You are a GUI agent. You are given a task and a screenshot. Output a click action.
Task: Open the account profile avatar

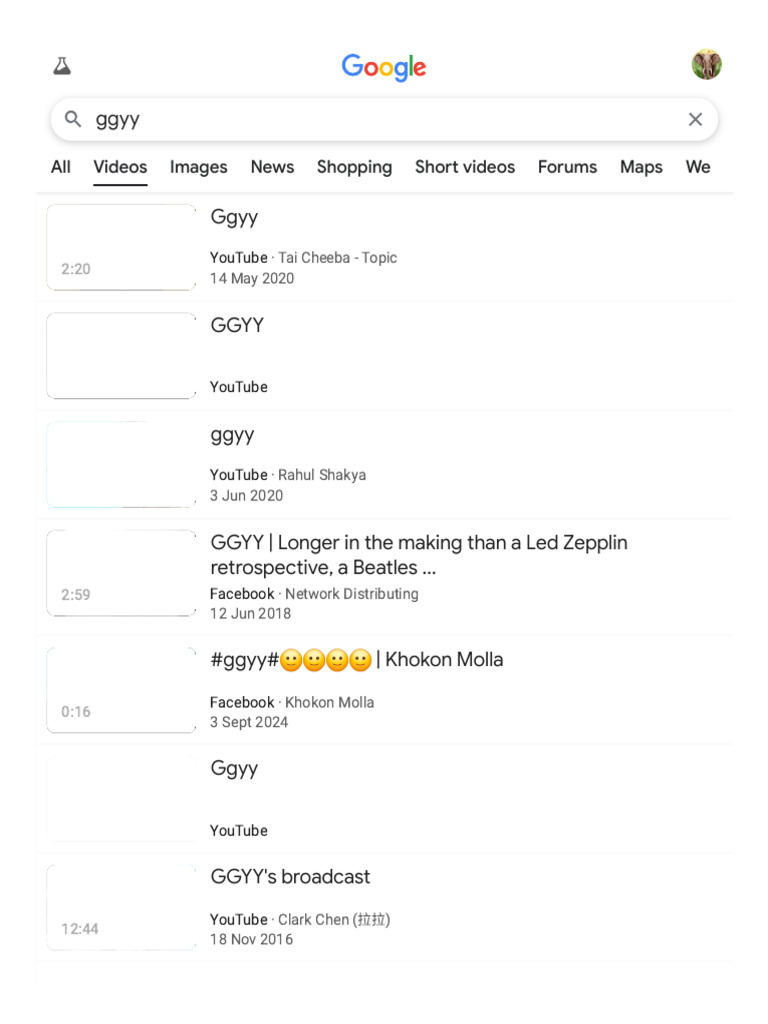coord(706,65)
